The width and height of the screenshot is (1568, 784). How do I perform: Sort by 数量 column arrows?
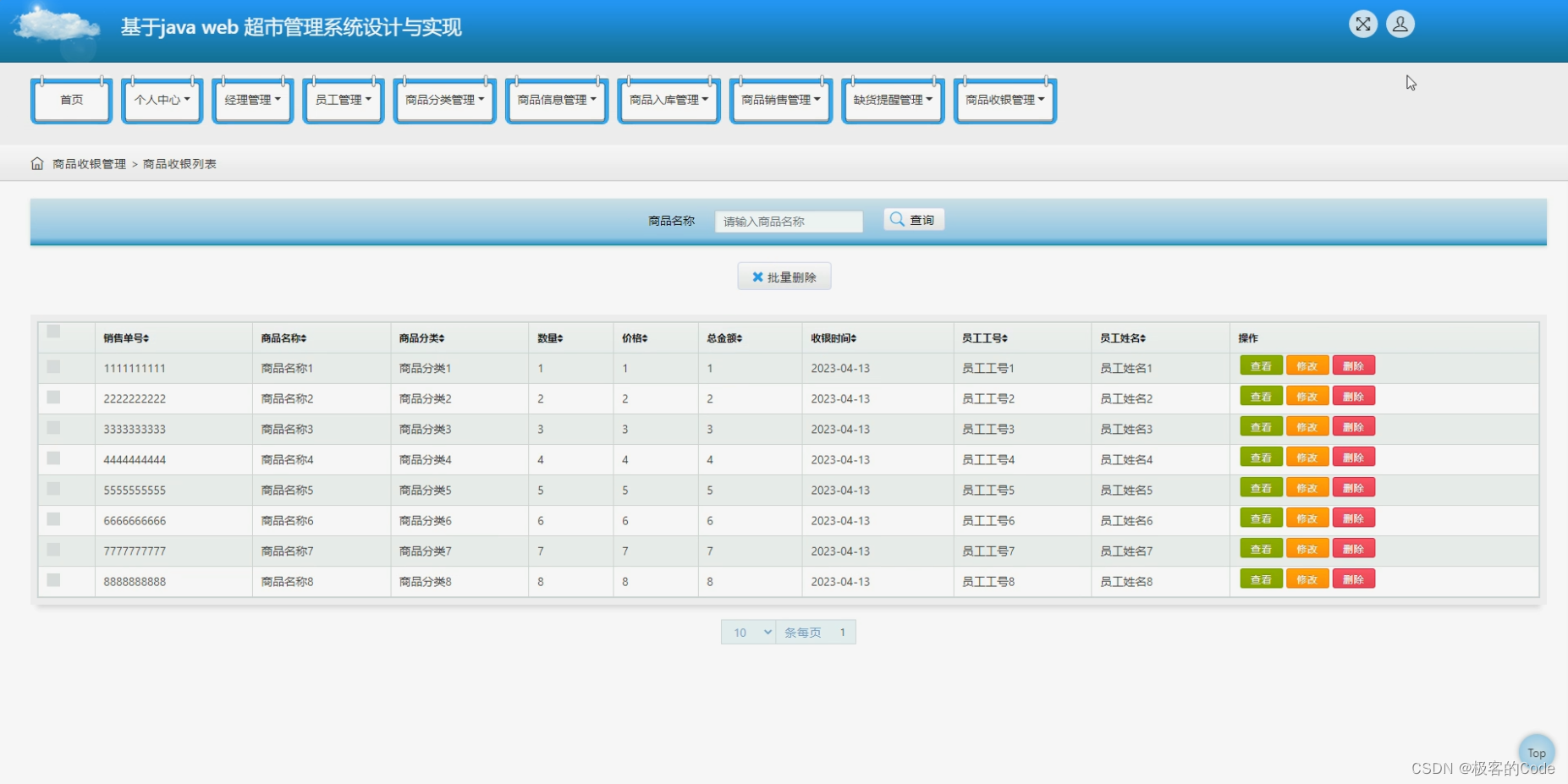tap(559, 338)
